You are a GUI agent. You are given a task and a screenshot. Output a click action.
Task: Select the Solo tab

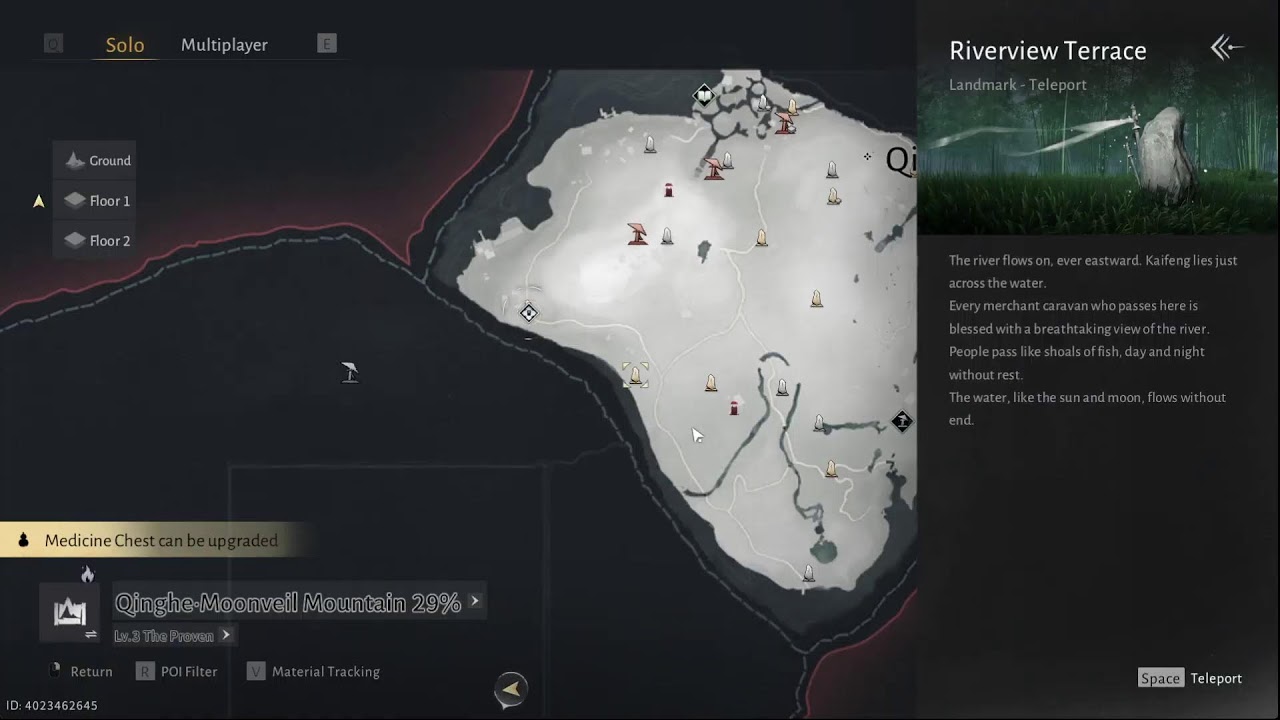point(125,45)
